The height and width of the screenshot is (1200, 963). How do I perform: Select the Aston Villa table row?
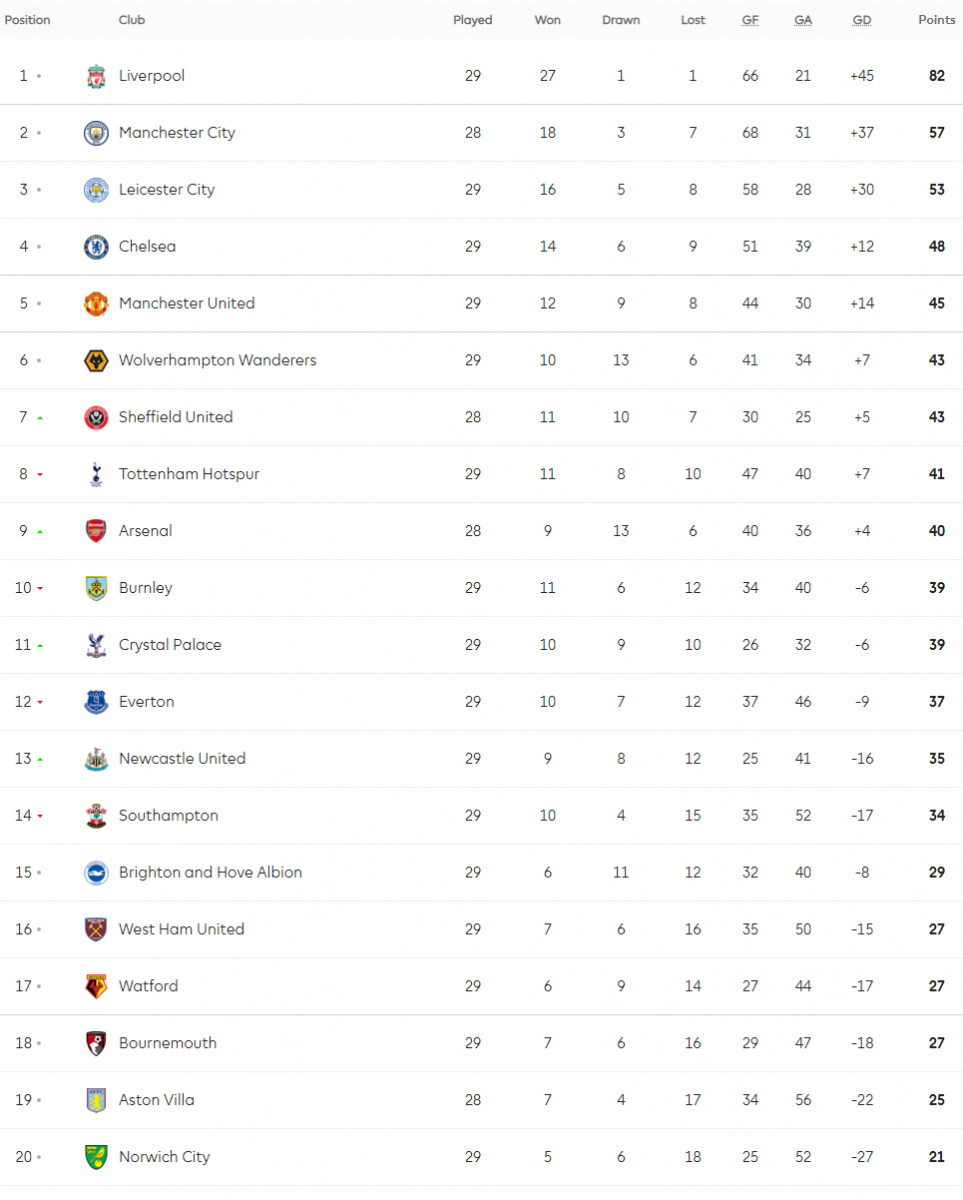(x=481, y=1101)
